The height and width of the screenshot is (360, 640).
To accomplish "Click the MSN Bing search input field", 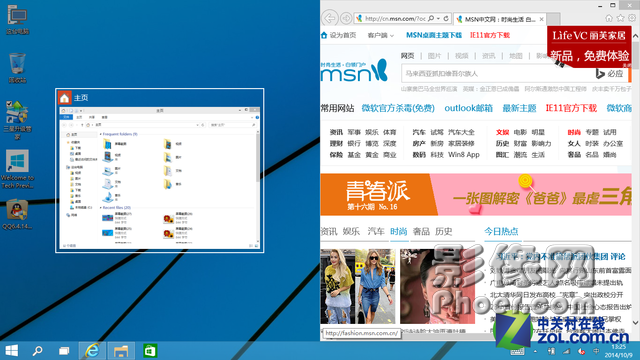I will 498,74.
